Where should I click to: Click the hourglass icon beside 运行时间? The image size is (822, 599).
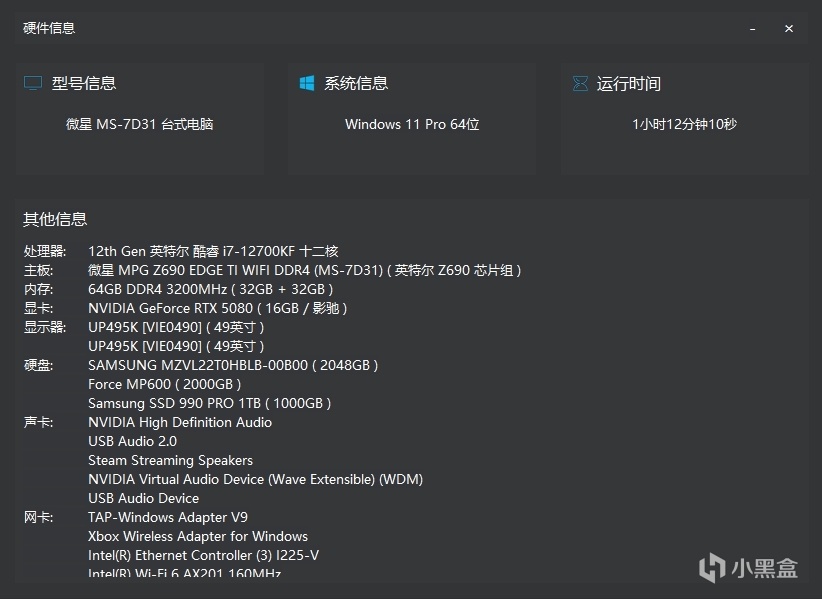[580, 83]
